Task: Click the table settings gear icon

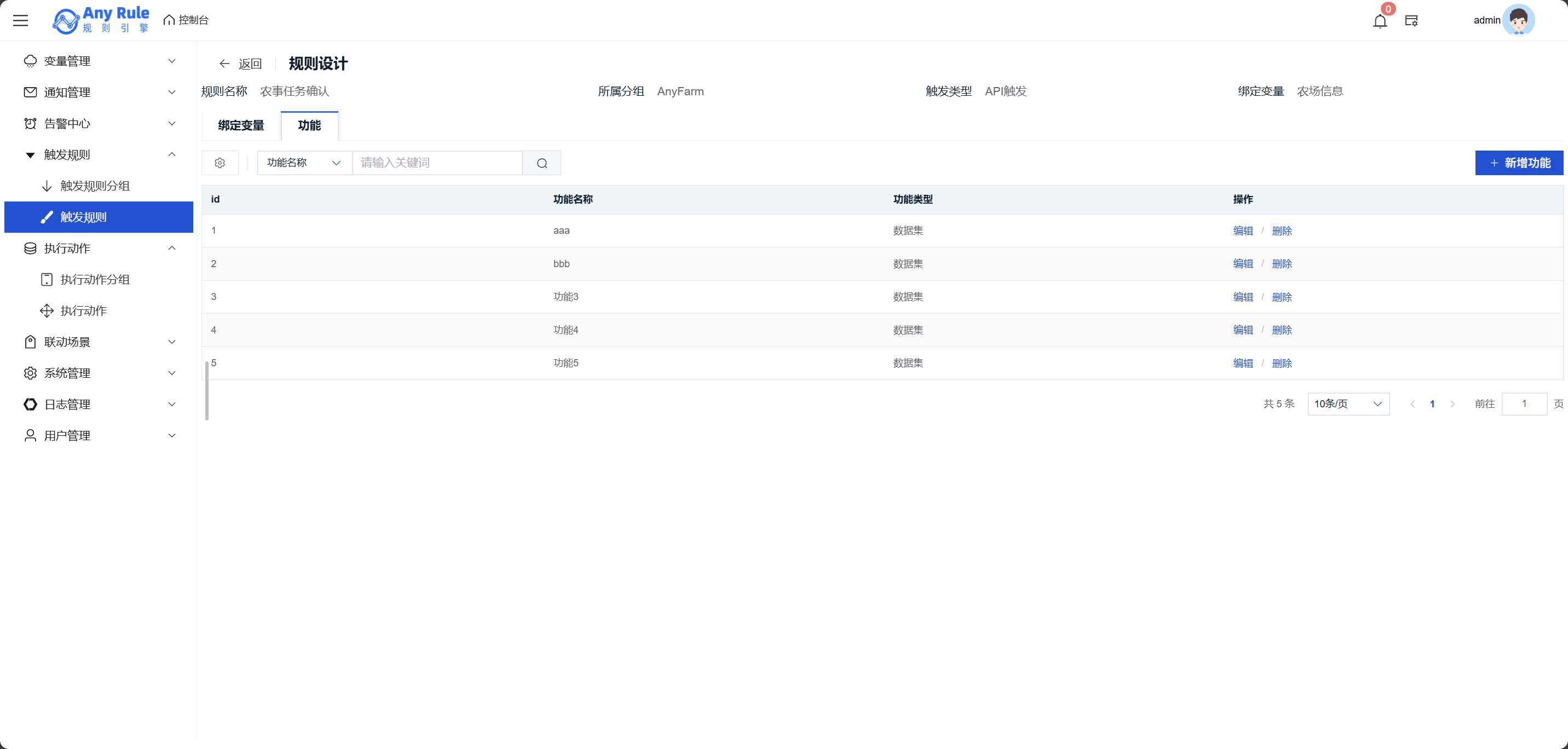Action: point(220,163)
